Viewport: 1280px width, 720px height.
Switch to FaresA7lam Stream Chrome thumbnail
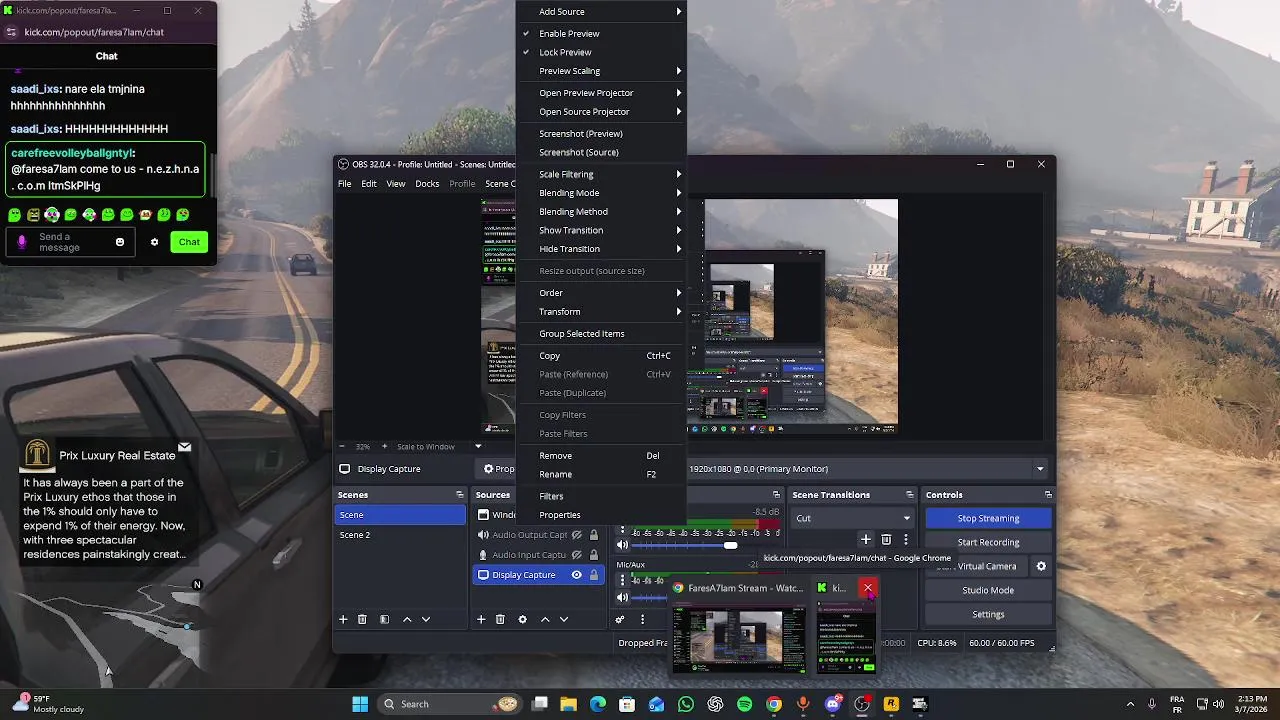pos(739,628)
